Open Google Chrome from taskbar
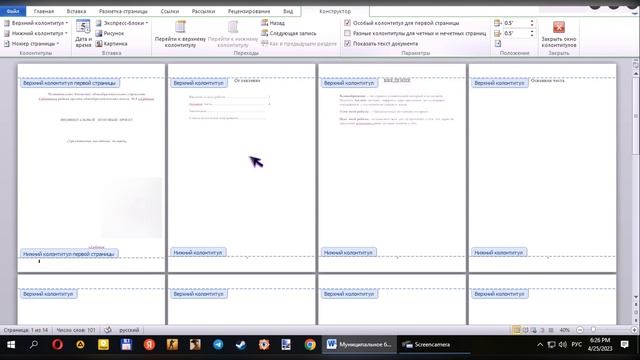Image resolution: width=640 pixels, height=360 pixels. pos(310,345)
